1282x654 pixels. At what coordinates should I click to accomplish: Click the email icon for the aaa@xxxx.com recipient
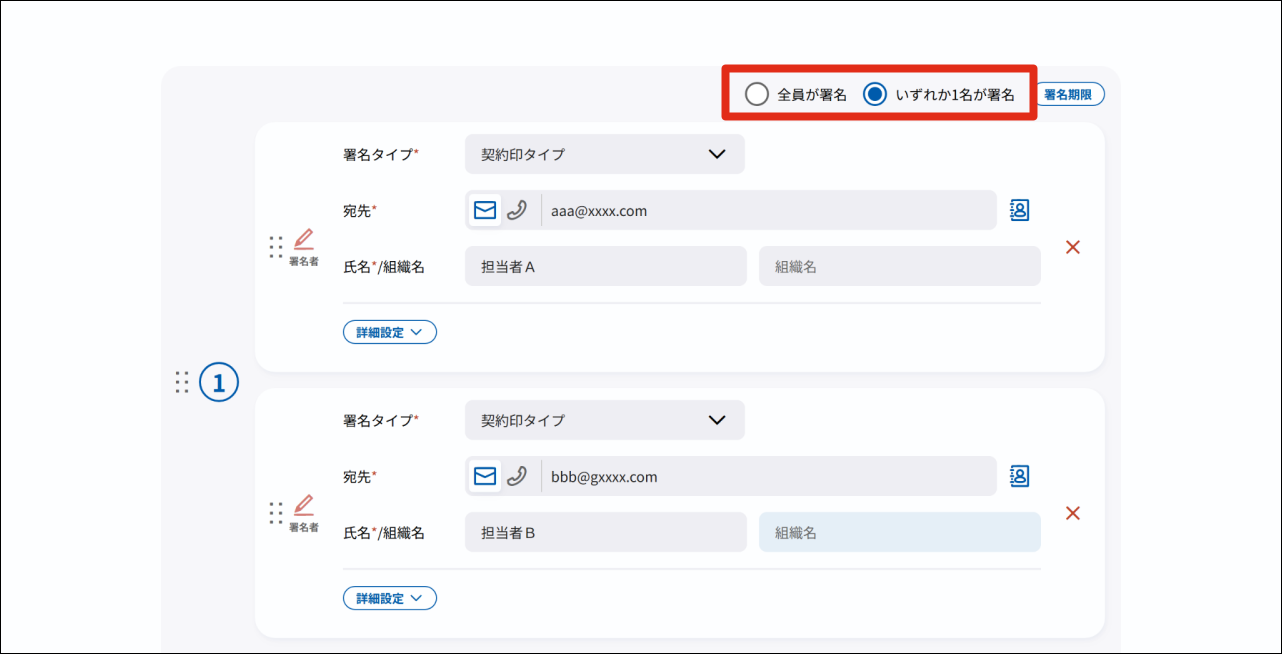tap(485, 210)
